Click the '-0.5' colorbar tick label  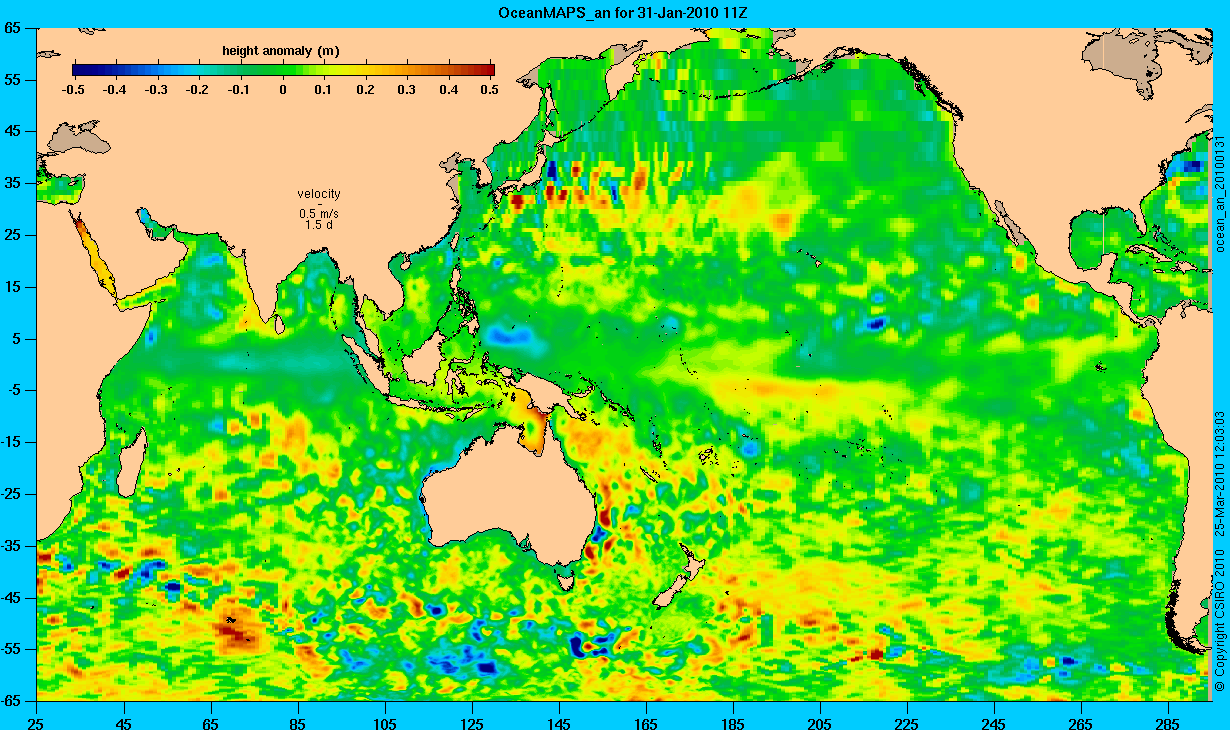click(72, 90)
